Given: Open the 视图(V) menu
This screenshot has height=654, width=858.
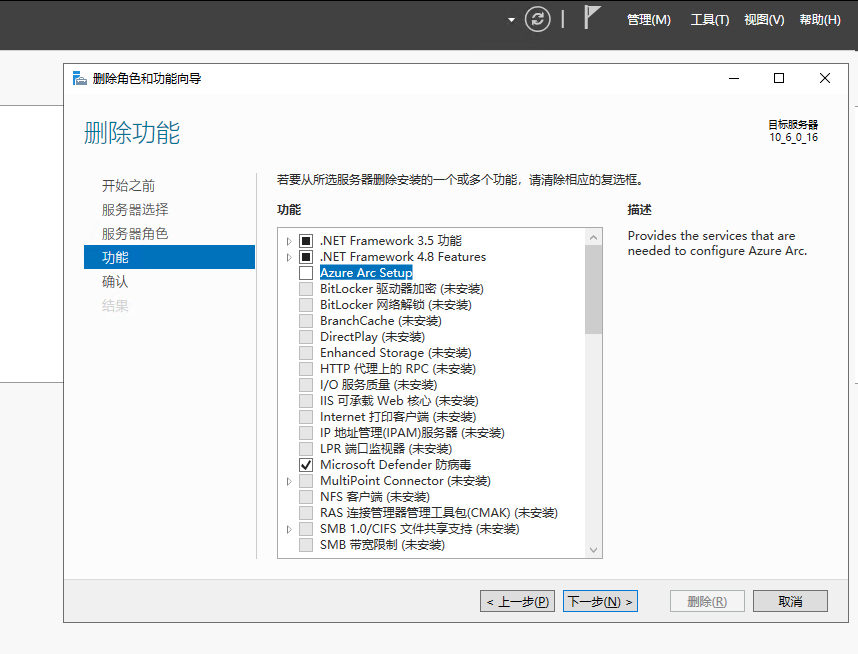Looking at the screenshot, I should (x=763, y=20).
